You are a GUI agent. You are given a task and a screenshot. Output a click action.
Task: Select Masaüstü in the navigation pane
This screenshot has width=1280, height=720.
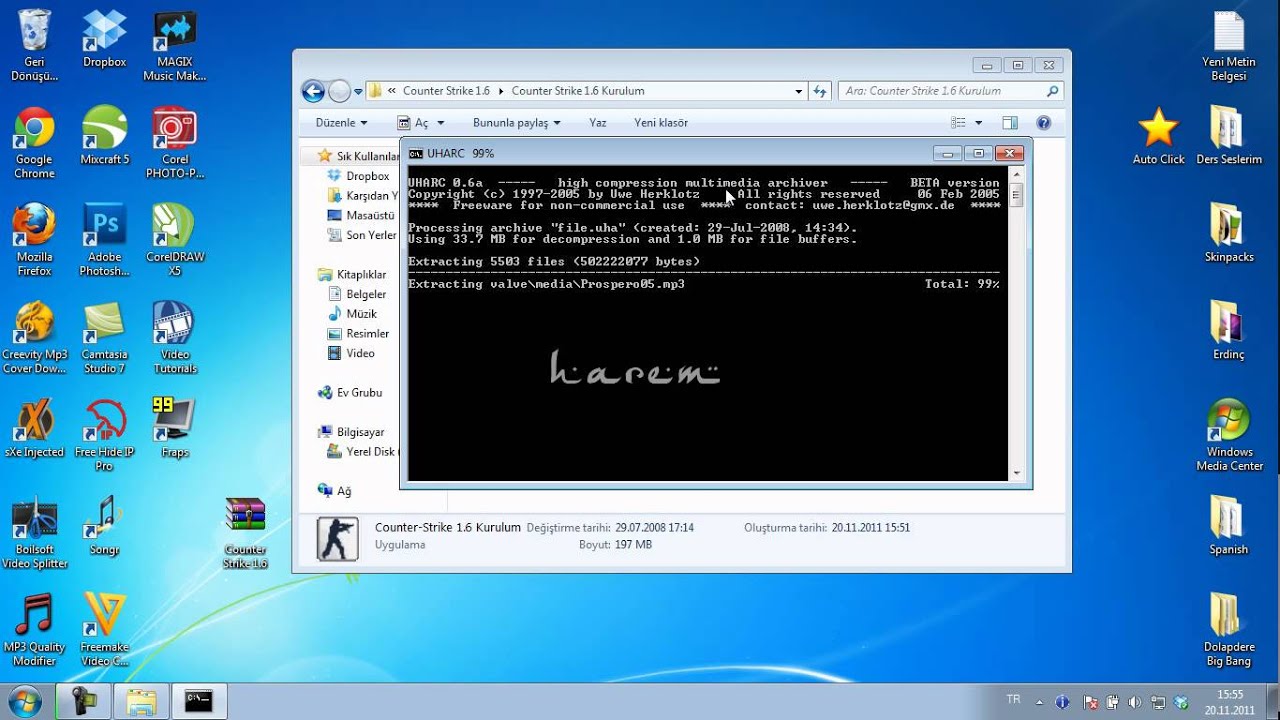(361, 215)
